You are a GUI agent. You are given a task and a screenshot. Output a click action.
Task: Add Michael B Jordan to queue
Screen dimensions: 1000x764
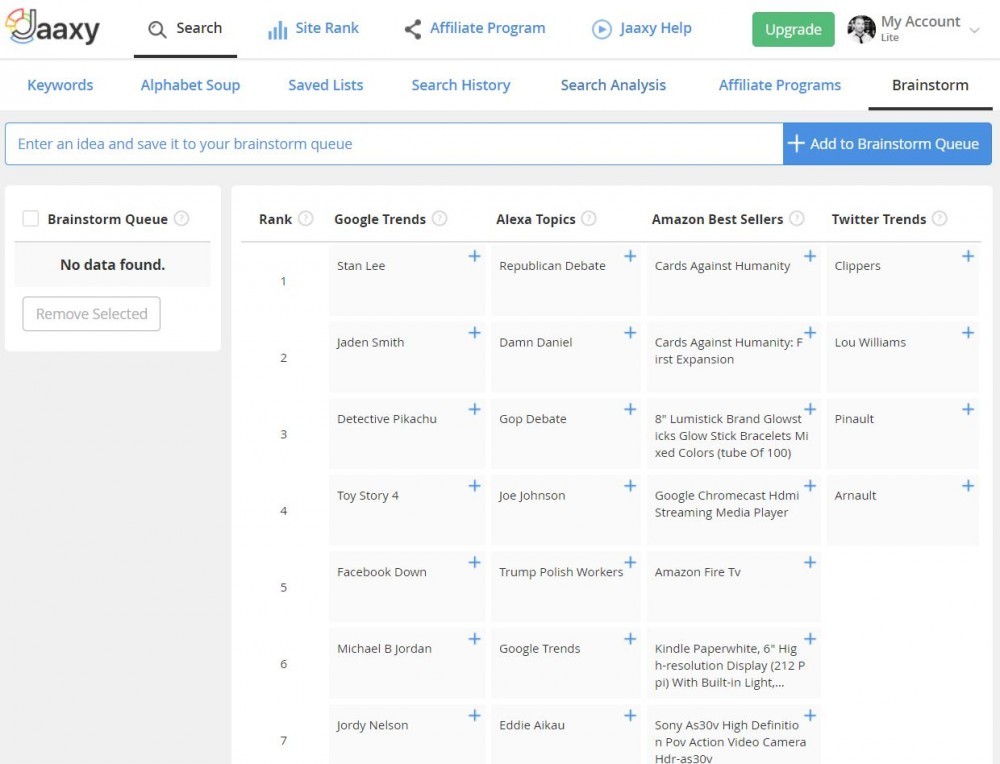coord(474,639)
